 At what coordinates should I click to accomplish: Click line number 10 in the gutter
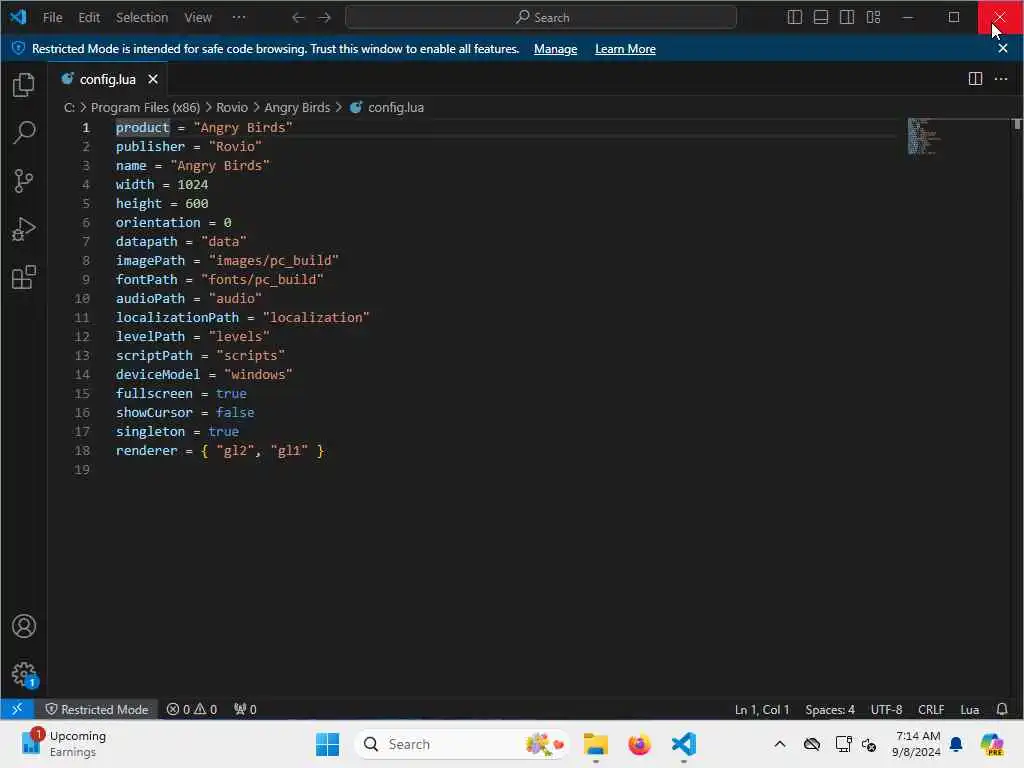(x=82, y=298)
